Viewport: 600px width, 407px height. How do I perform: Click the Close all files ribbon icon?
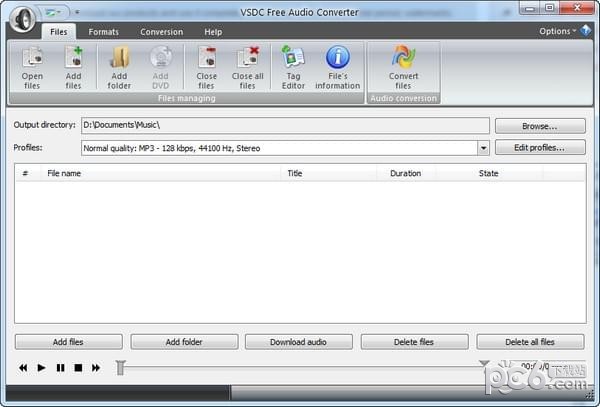coord(248,68)
